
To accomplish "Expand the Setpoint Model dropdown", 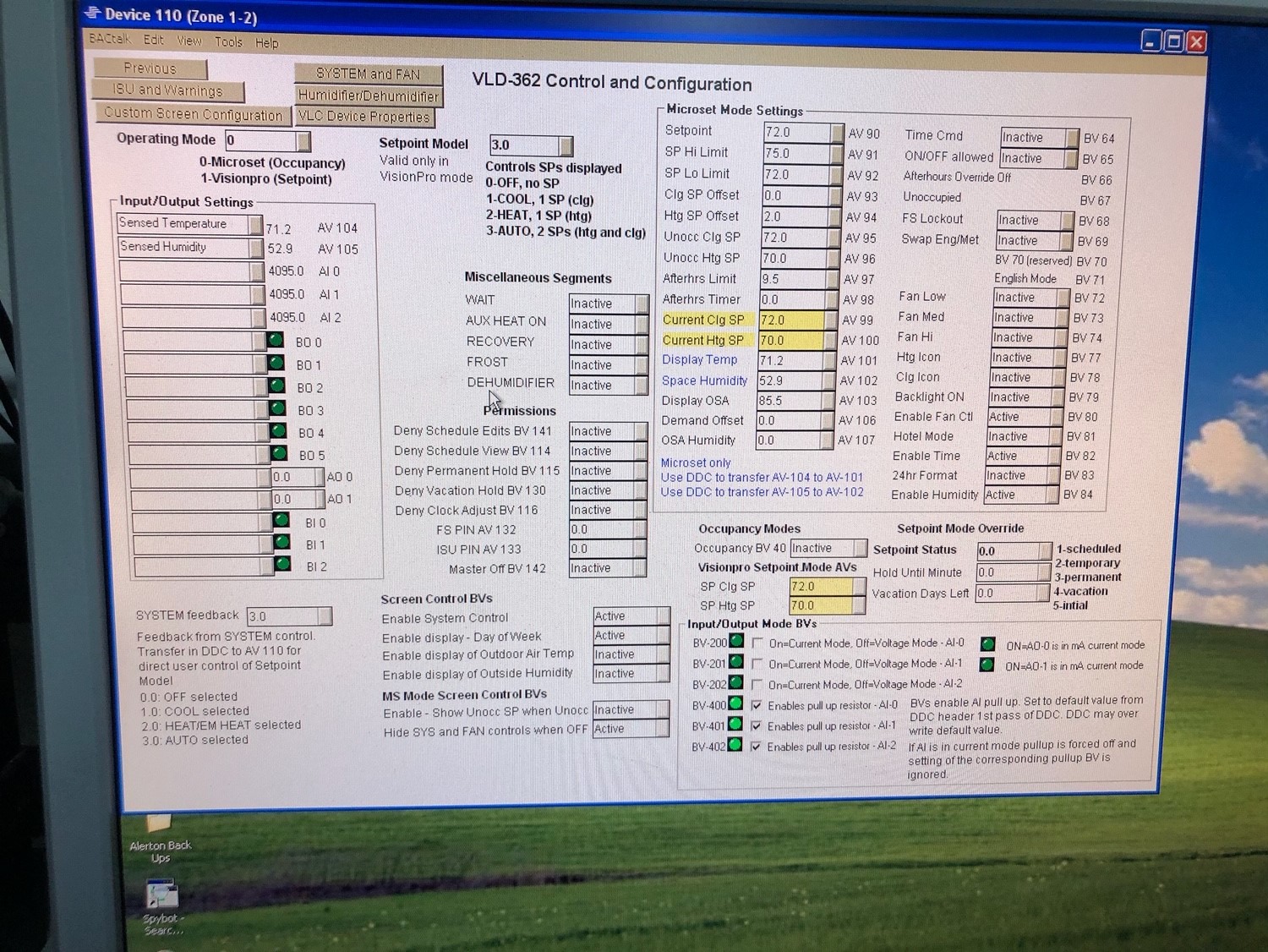I will [566, 145].
